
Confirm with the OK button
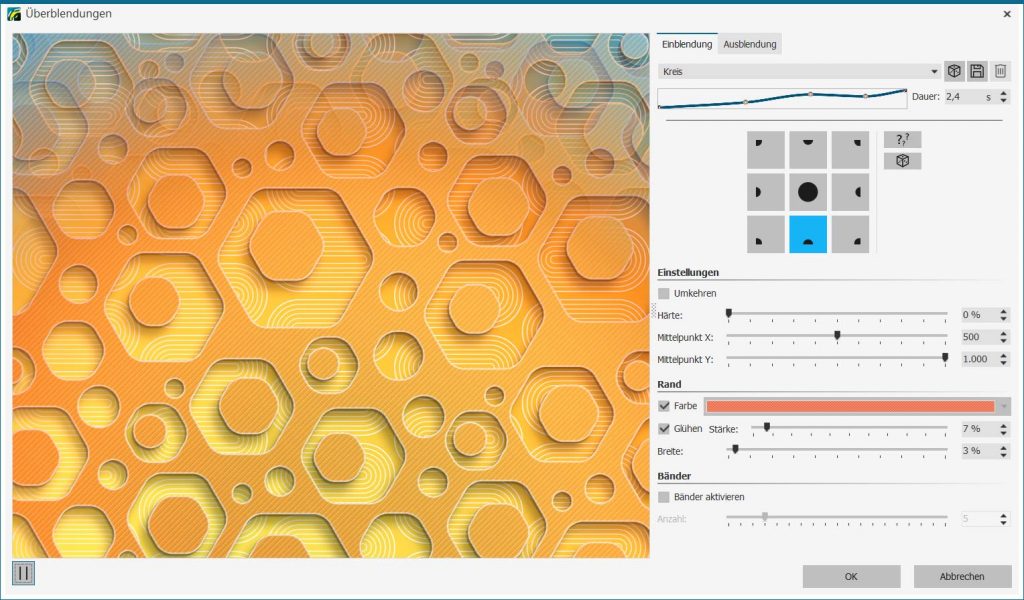(851, 576)
